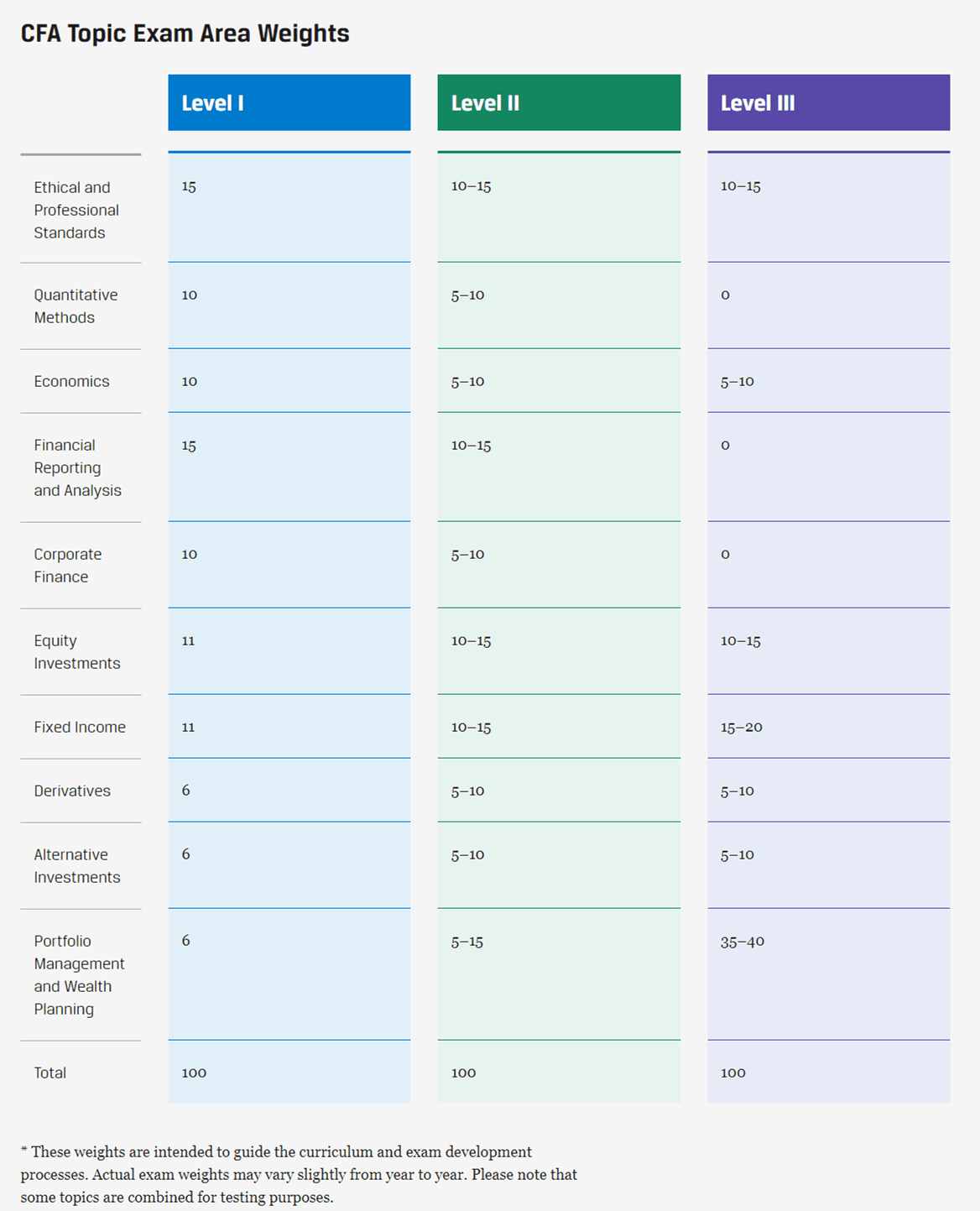This screenshot has width=980, height=1211.
Task: Select the Fixed Income row label
Action: tap(80, 727)
